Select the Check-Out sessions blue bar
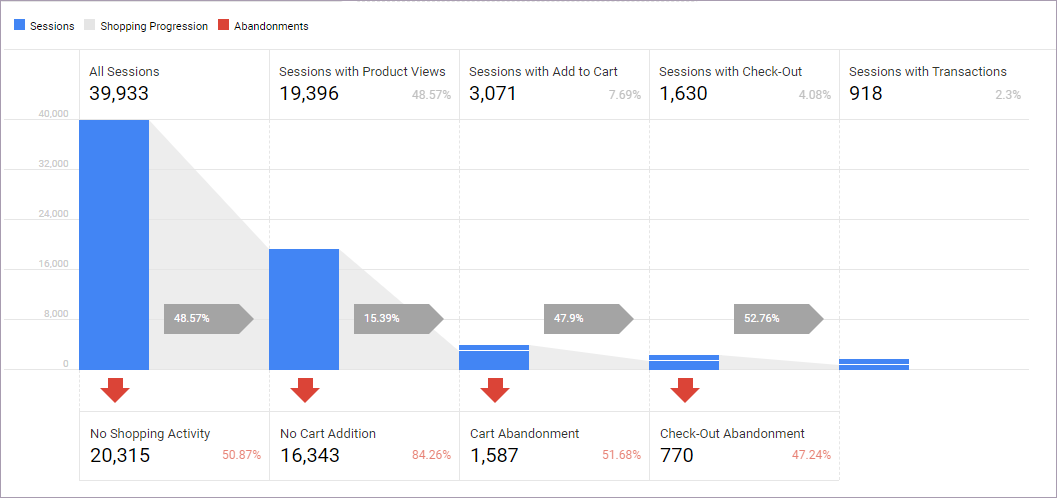This screenshot has width=1057, height=498. [685, 363]
